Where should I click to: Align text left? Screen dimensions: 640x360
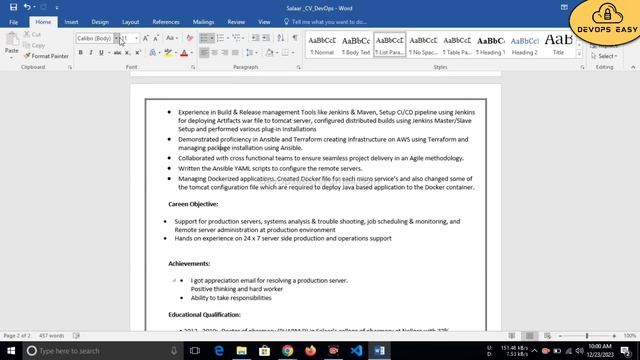point(204,53)
